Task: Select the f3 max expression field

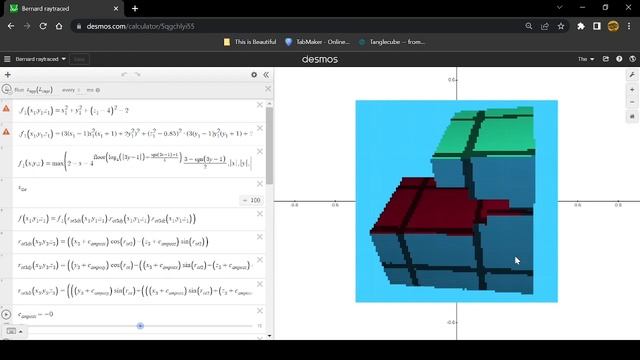Action: click(x=135, y=162)
